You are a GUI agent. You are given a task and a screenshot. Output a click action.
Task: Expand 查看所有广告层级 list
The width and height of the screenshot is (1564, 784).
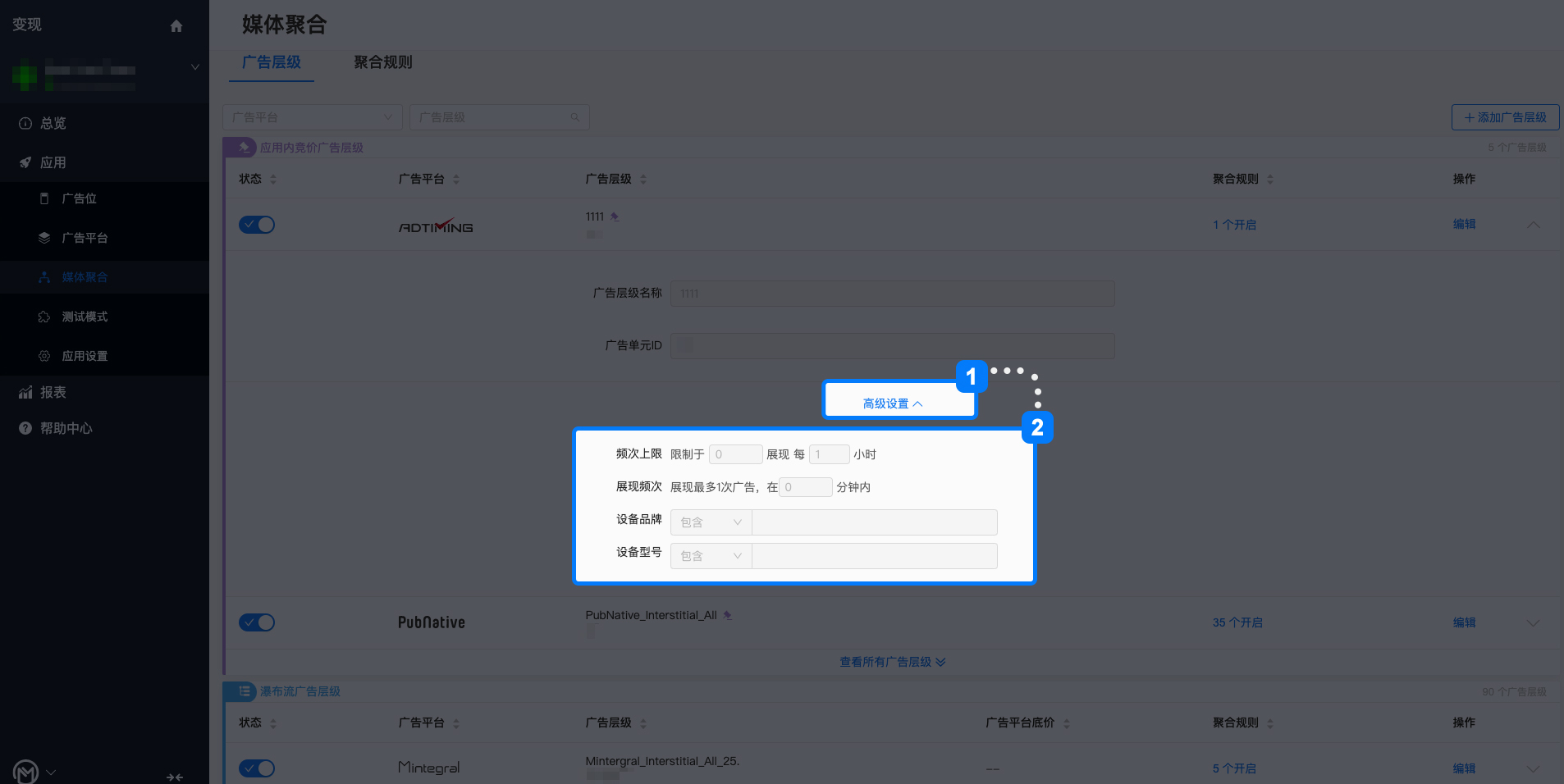pyautogui.click(x=893, y=662)
